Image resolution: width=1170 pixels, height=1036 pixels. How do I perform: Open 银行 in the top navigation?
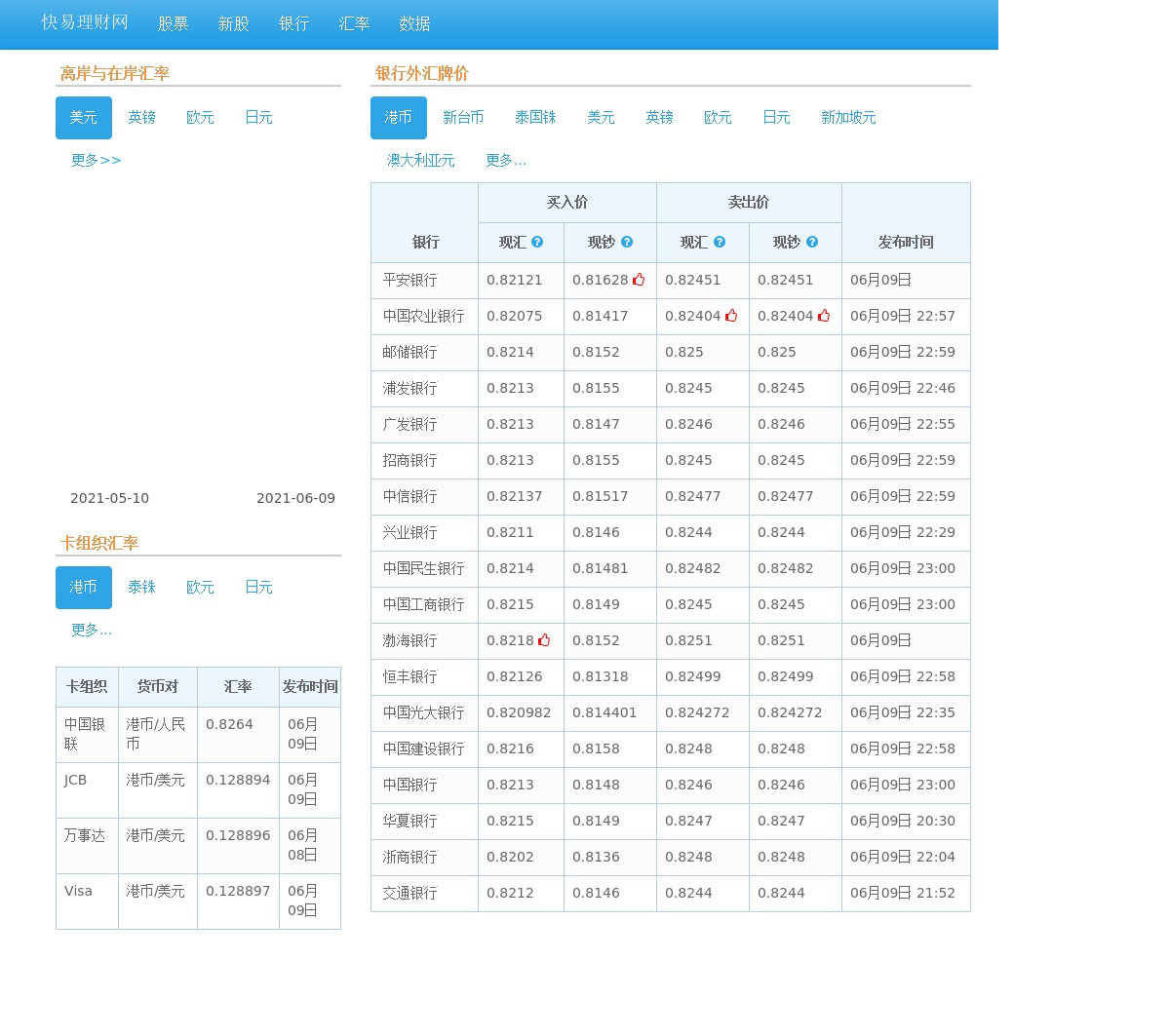(293, 23)
